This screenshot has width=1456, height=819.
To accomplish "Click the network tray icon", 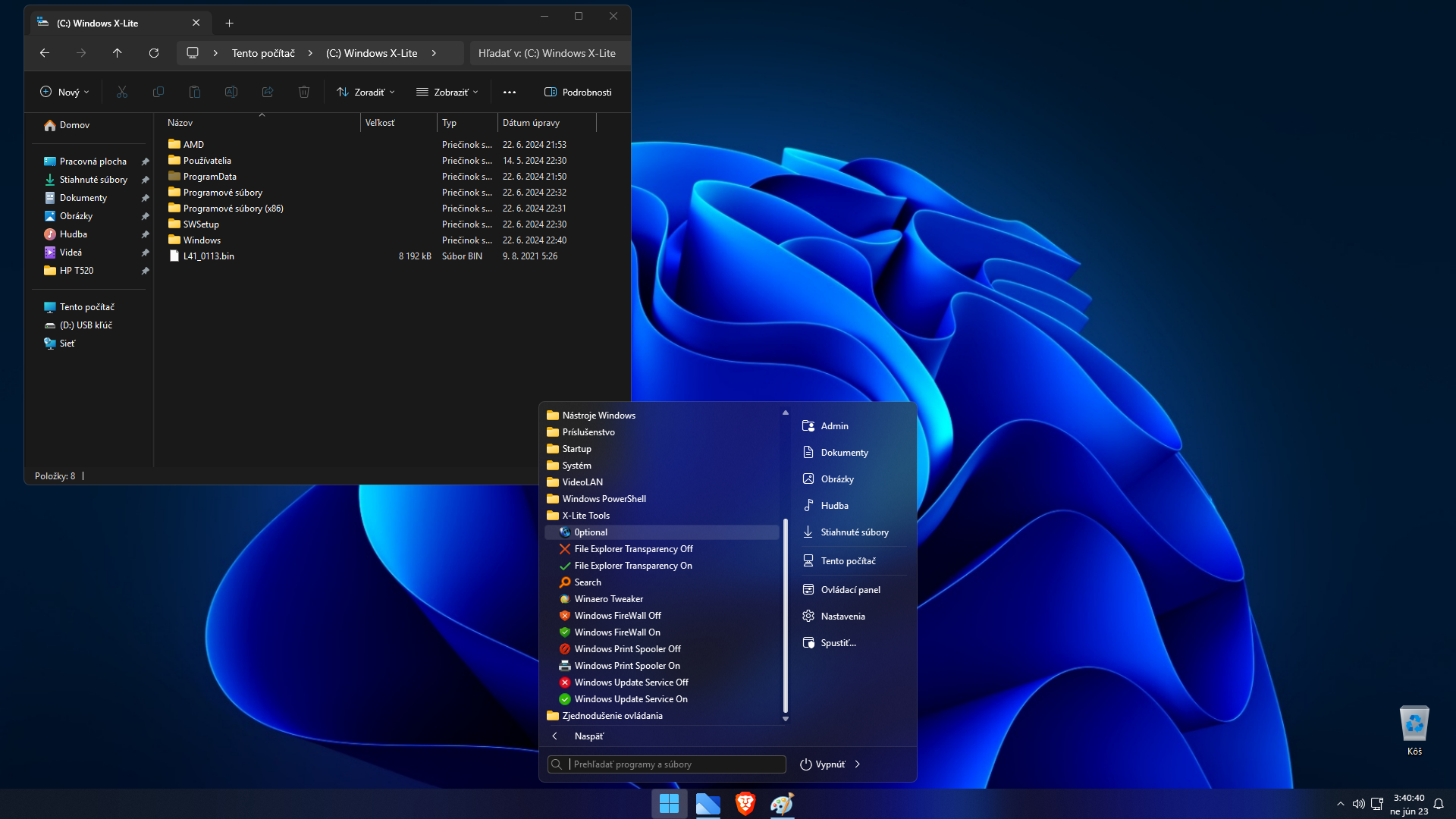I will pyautogui.click(x=1377, y=804).
